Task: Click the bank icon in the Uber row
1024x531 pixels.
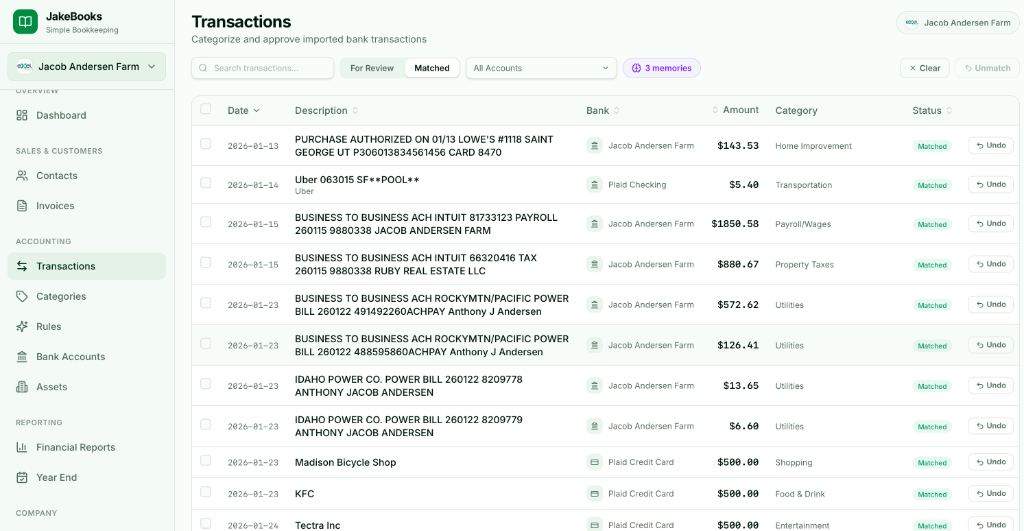Action: click(x=594, y=185)
